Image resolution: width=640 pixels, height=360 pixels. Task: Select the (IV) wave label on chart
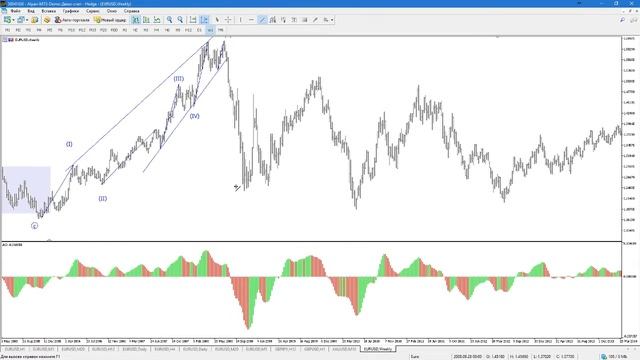point(195,116)
